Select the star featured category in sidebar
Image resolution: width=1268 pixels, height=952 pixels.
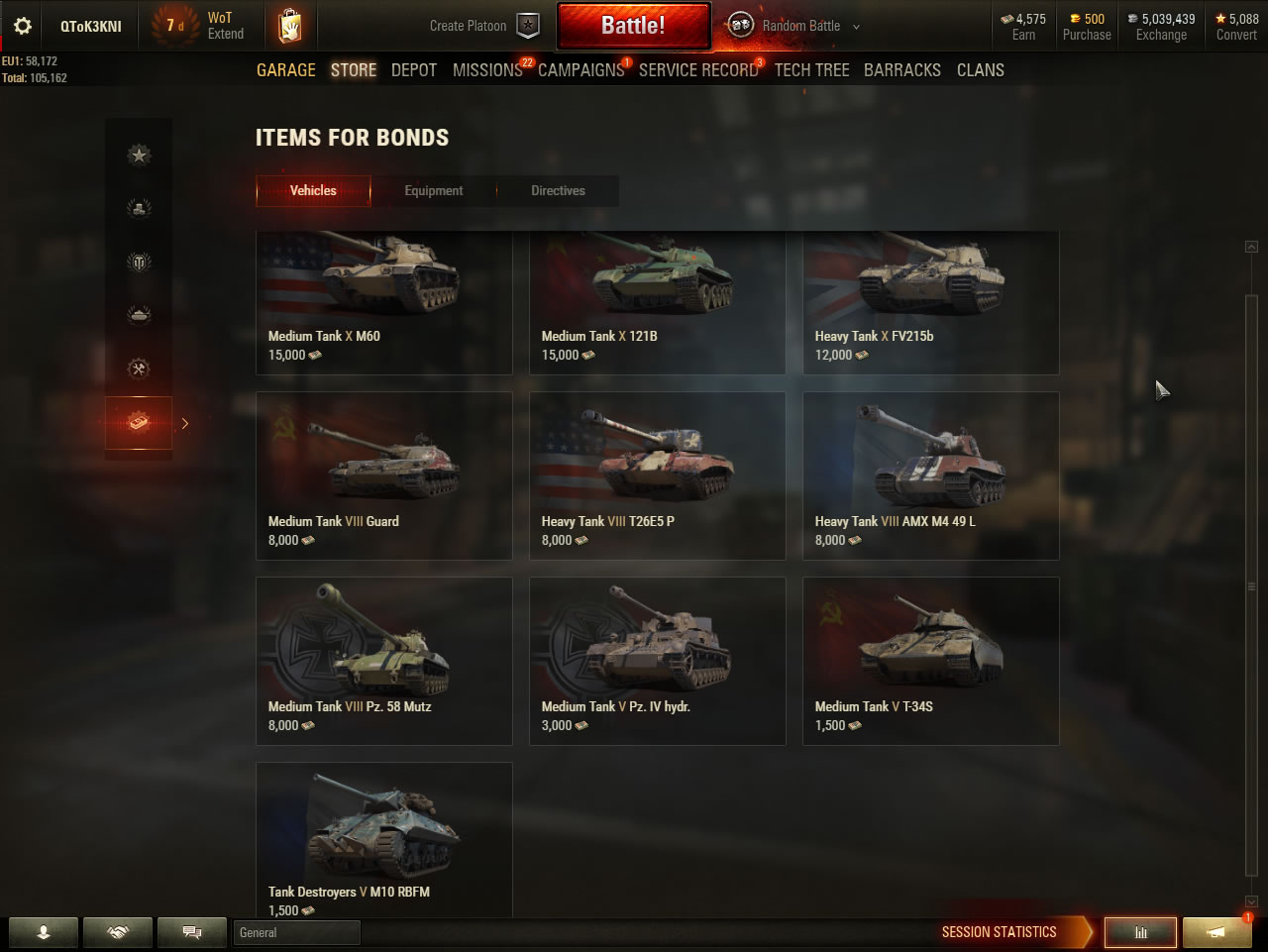(x=139, y=155)
